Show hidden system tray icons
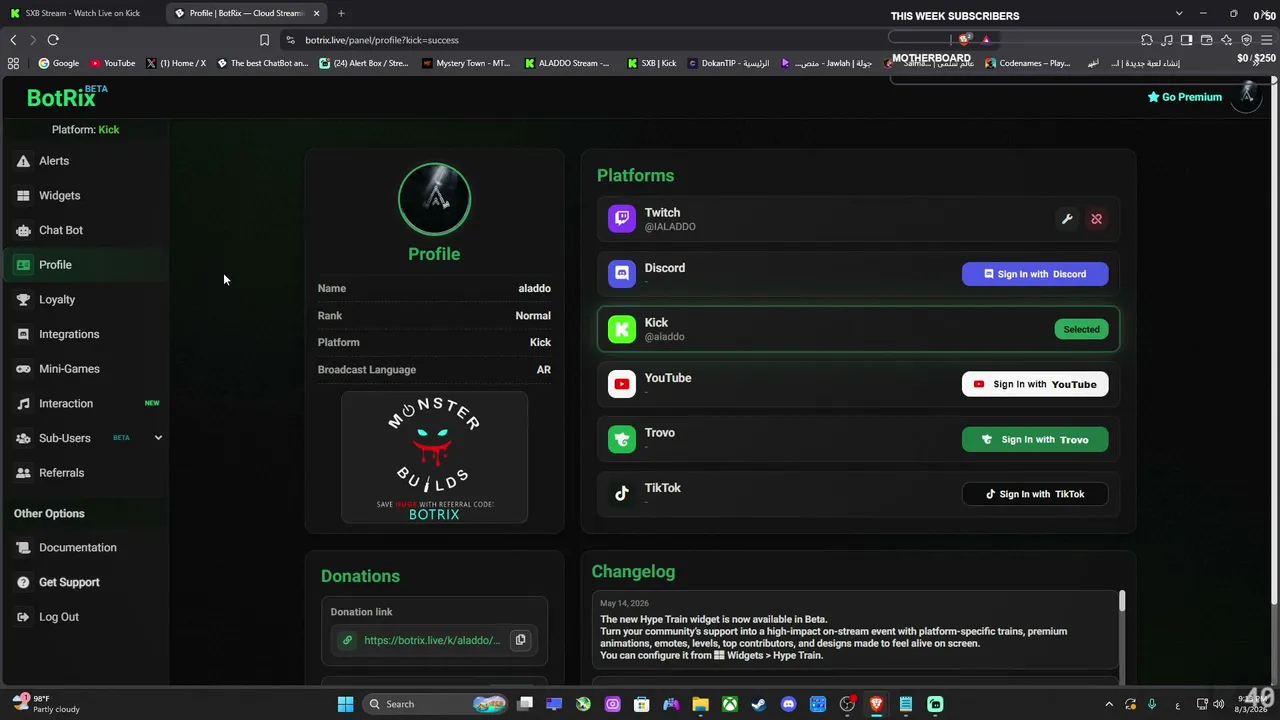 pos(1109,704)
